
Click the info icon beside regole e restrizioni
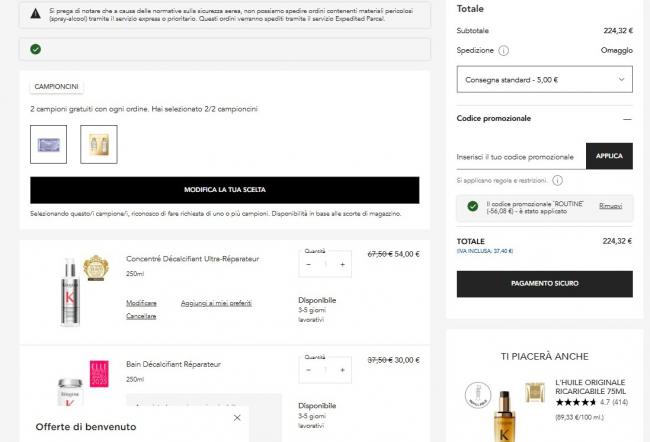(x=557, y=181)
